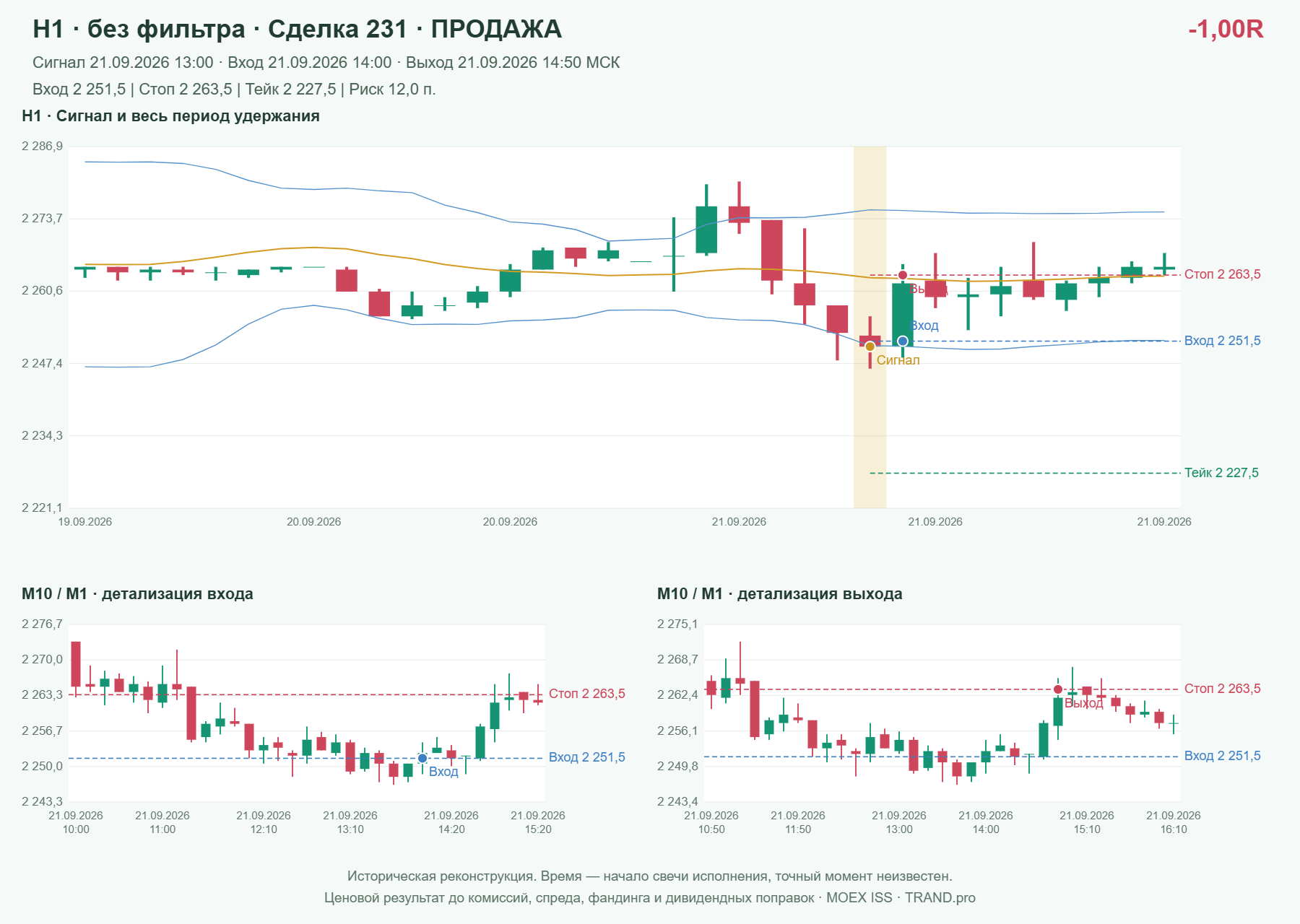Click the highlighted signal candle band
1300x924 pixels.
[870, 327]
